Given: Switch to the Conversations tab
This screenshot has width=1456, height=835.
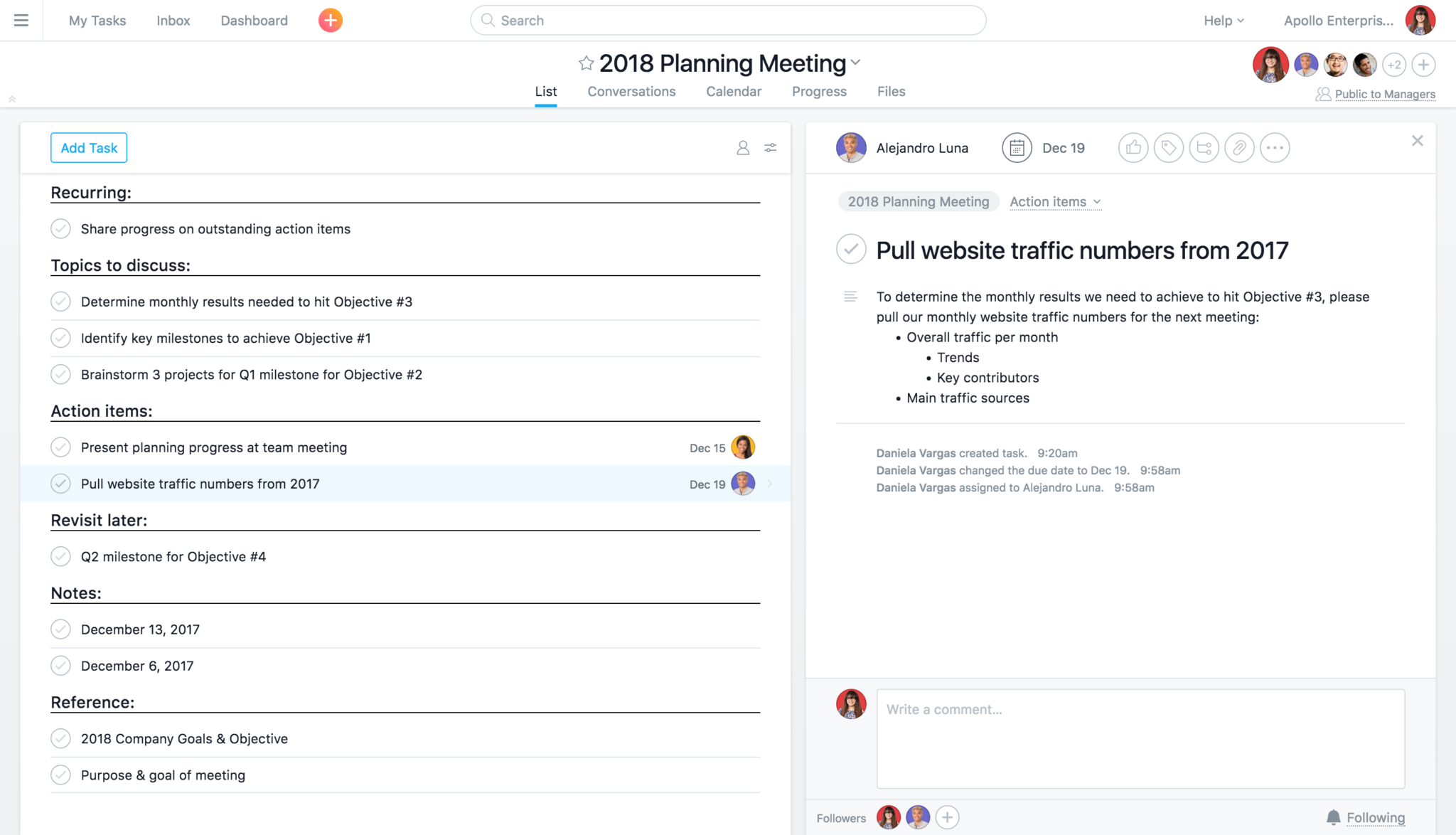Looking at the screenshot, I should [631, 90].
